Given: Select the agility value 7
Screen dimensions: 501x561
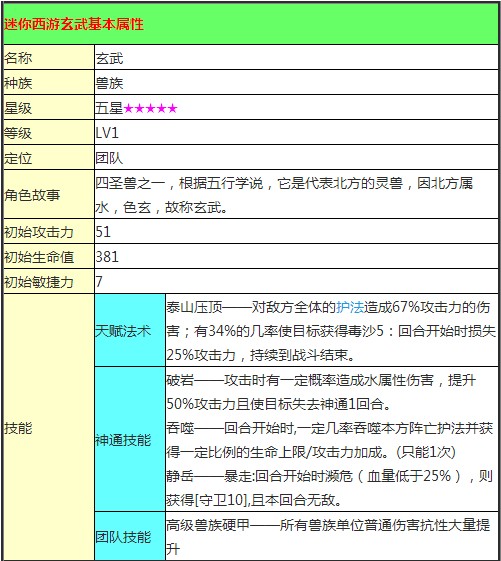Looking at the screenshot, I should (99, 282).
